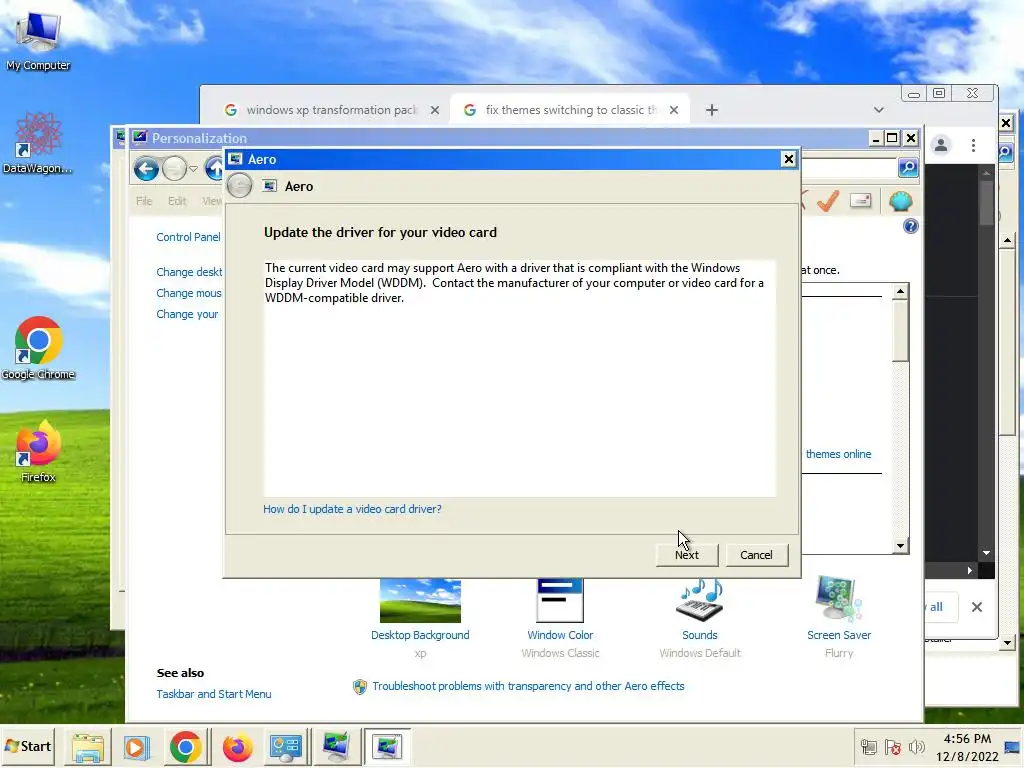Open help via the blue question mark icon
The height and width of the screenshot is (768, 1024).
tap(910, 227)
